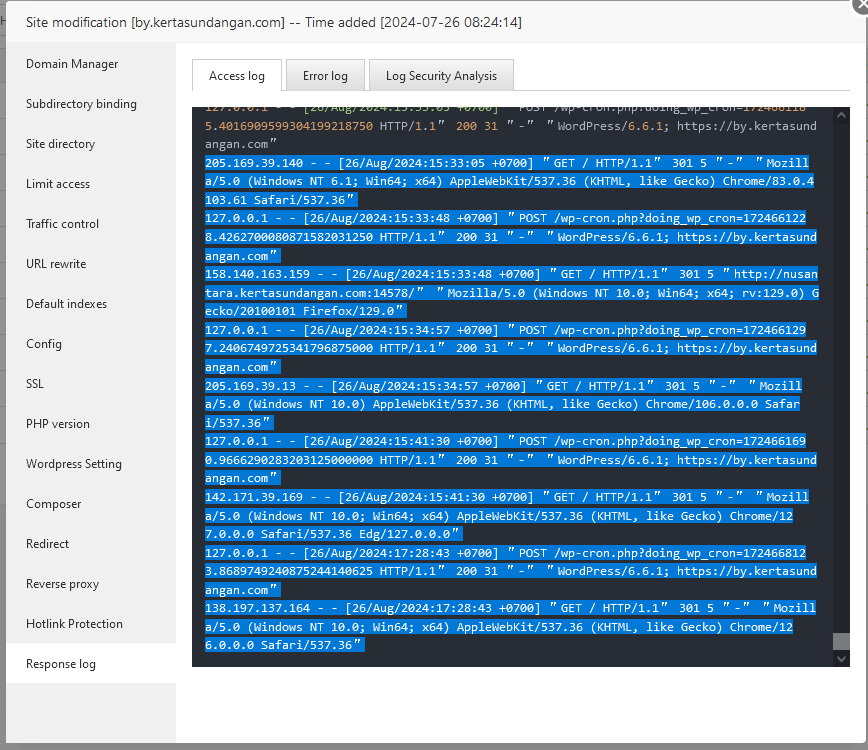Image resolution: width=868 pixels, height=750 pixels.
Task: Open the Log Security Analysis tab
Action: [441, 75]
